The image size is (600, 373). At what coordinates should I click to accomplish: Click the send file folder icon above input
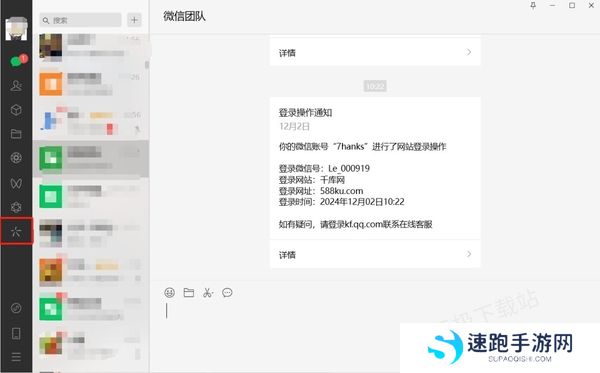pyautogui.click(x=189, y=293)
